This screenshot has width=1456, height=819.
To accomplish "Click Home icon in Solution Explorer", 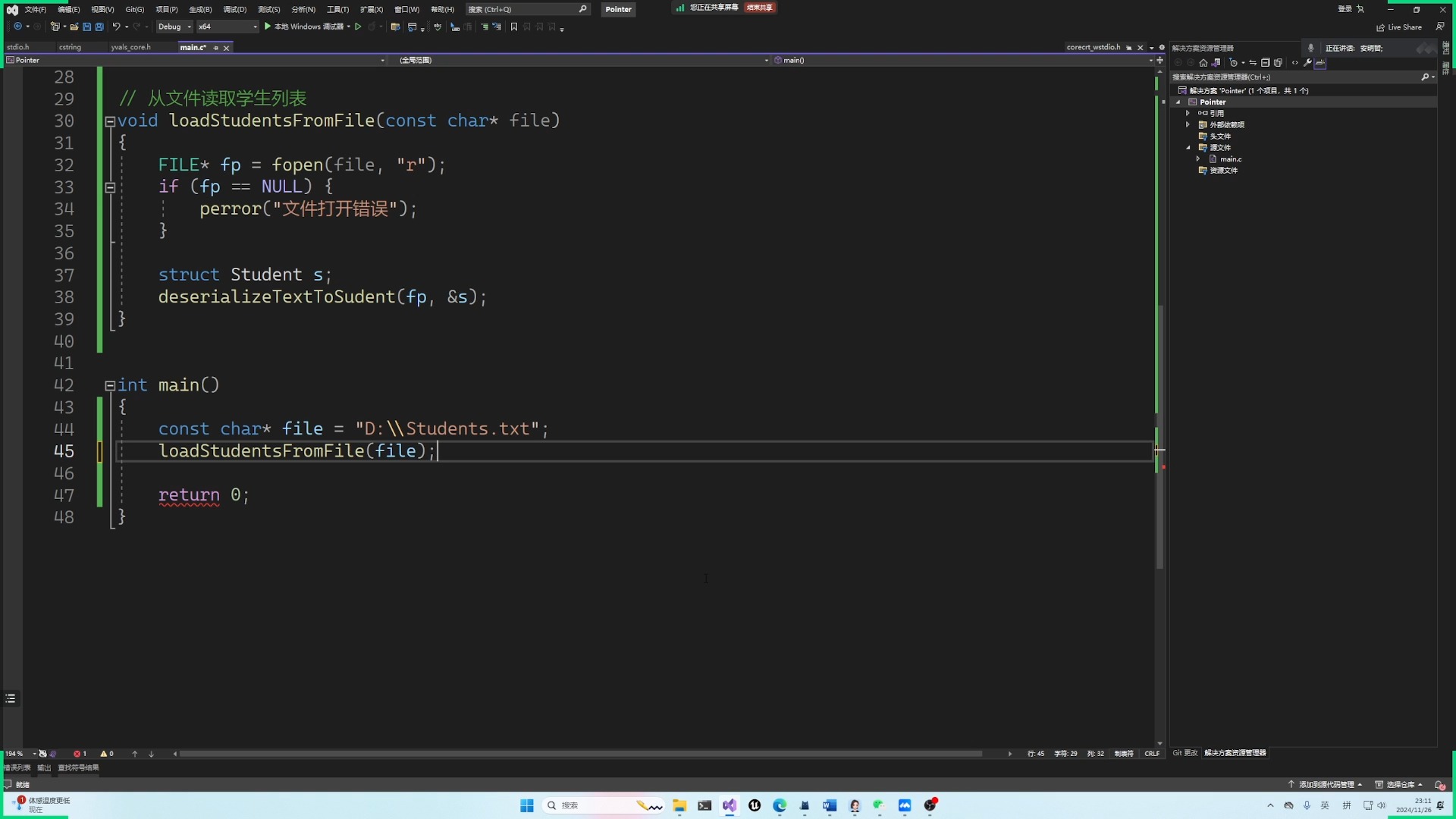I will (x=1203, y=63).
